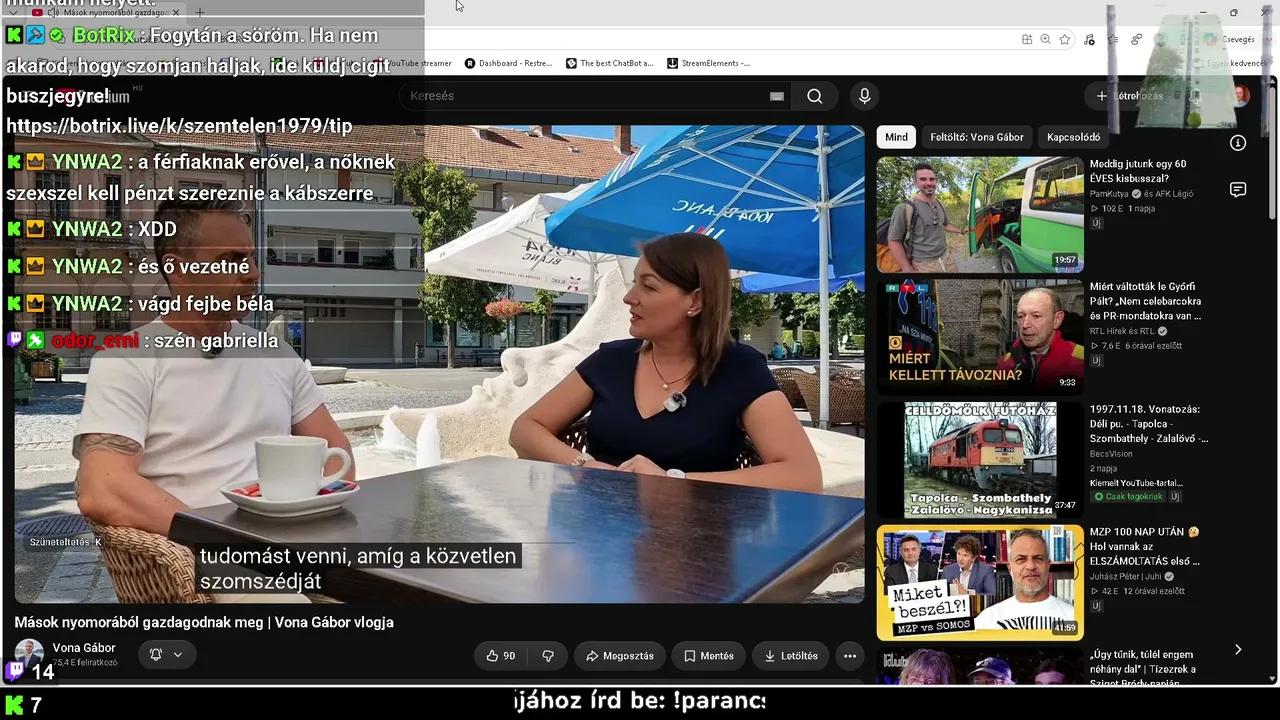Open the BecsVision channel name
The image size is (1280, 720).
coord(1111,453)
